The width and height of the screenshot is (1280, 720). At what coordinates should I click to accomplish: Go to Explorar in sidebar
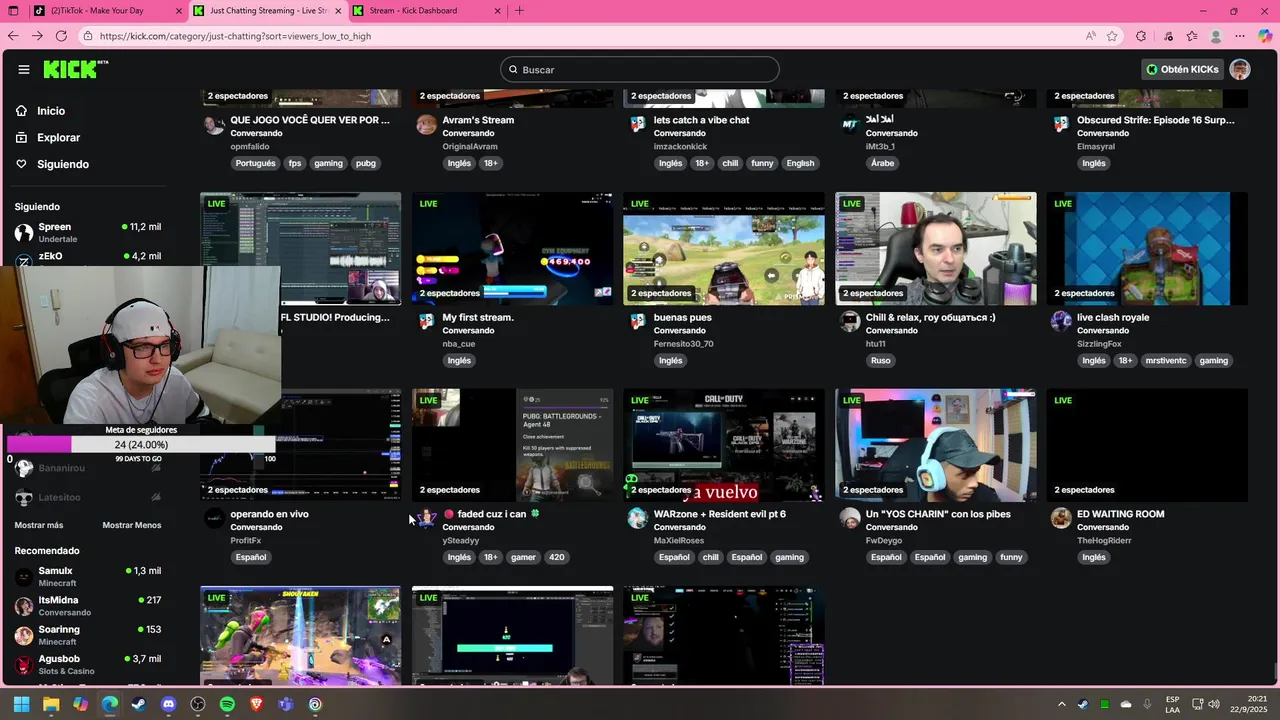pyautogui.click(x=58, y=137)
